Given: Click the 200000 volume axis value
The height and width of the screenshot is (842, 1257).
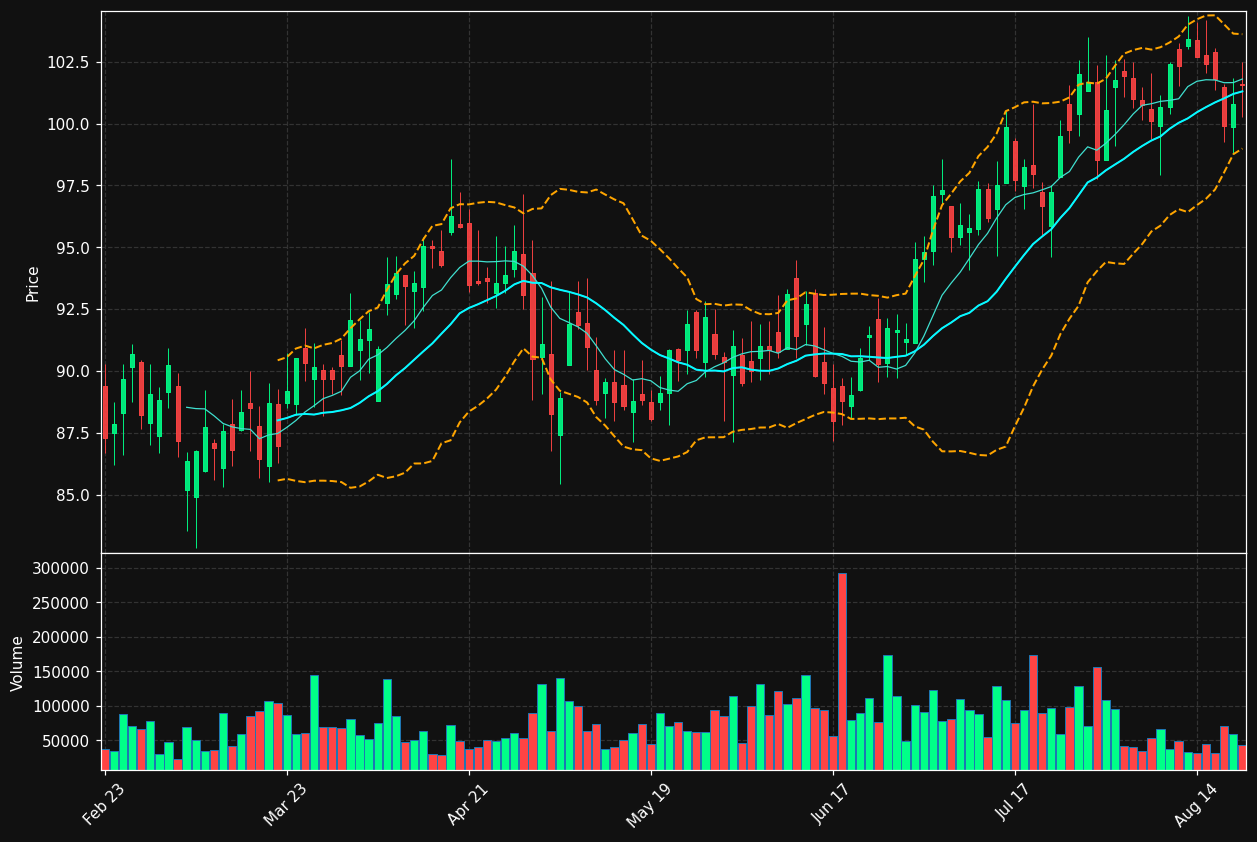Looking at the screenshot, I should click(x=62, y=638).
